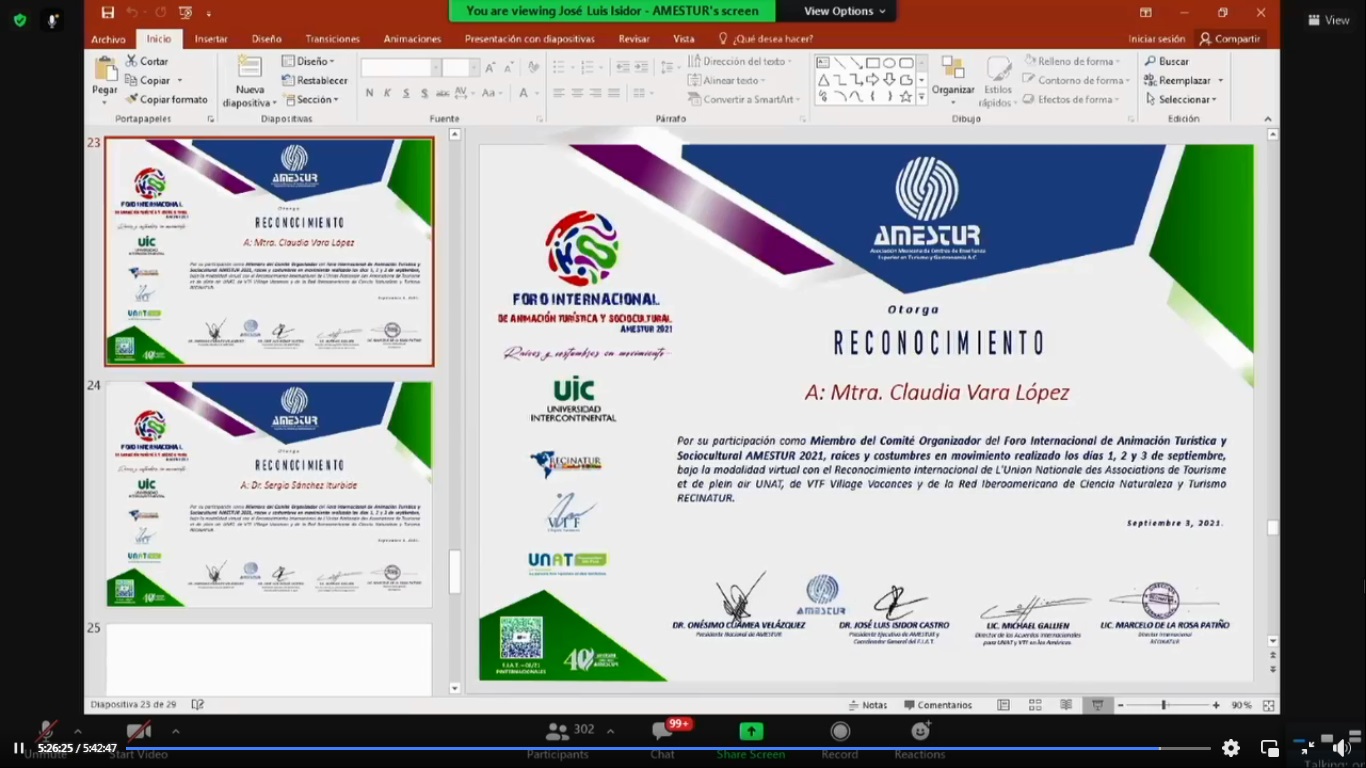Toggle justify text alignment
This screenshot has height=768, width=1366.
click(613, 93)
